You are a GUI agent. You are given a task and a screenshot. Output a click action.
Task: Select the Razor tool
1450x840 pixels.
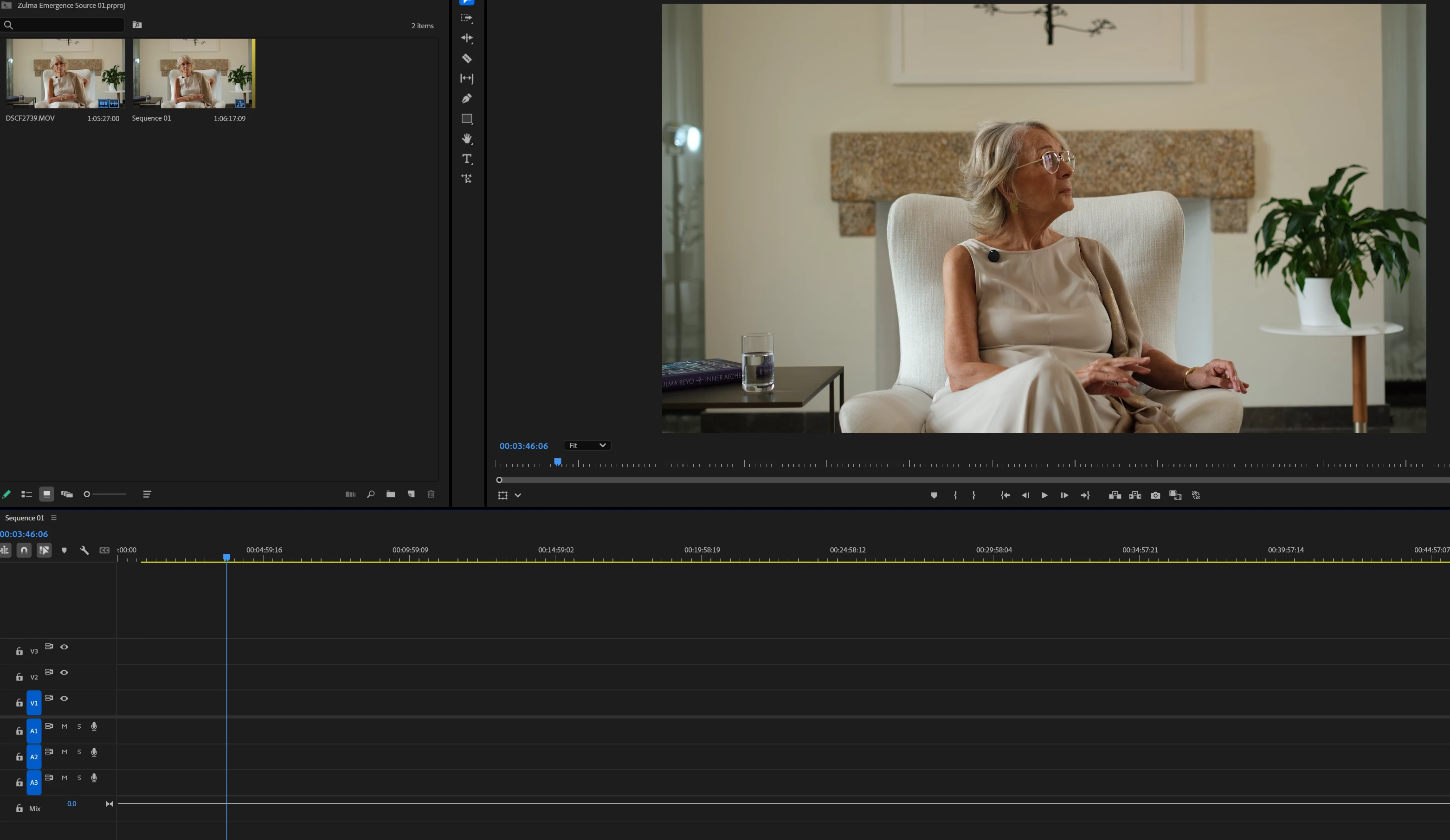pyautogui.click(x=467, y=58)
